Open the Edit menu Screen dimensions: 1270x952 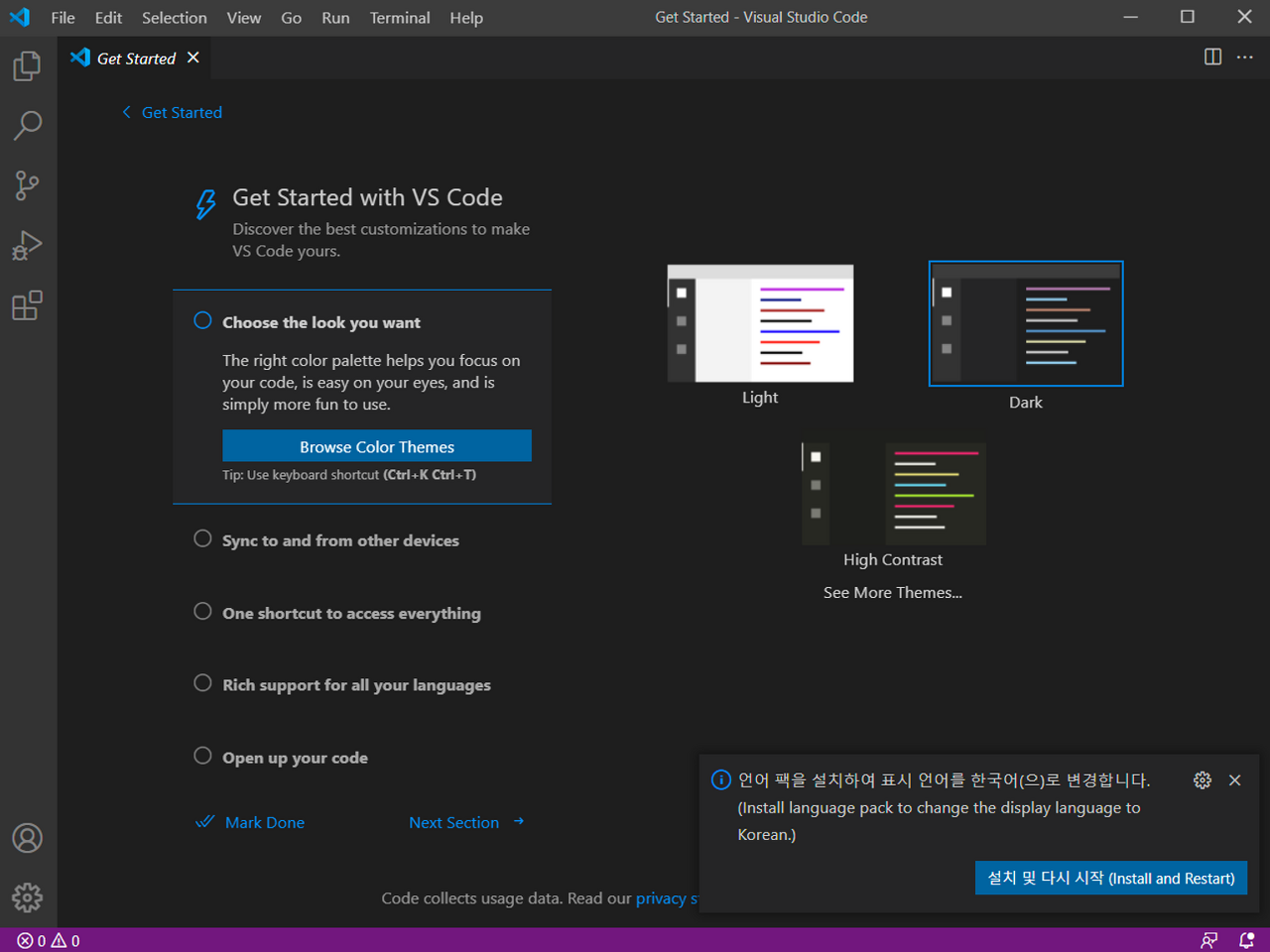tap(108, 18)
